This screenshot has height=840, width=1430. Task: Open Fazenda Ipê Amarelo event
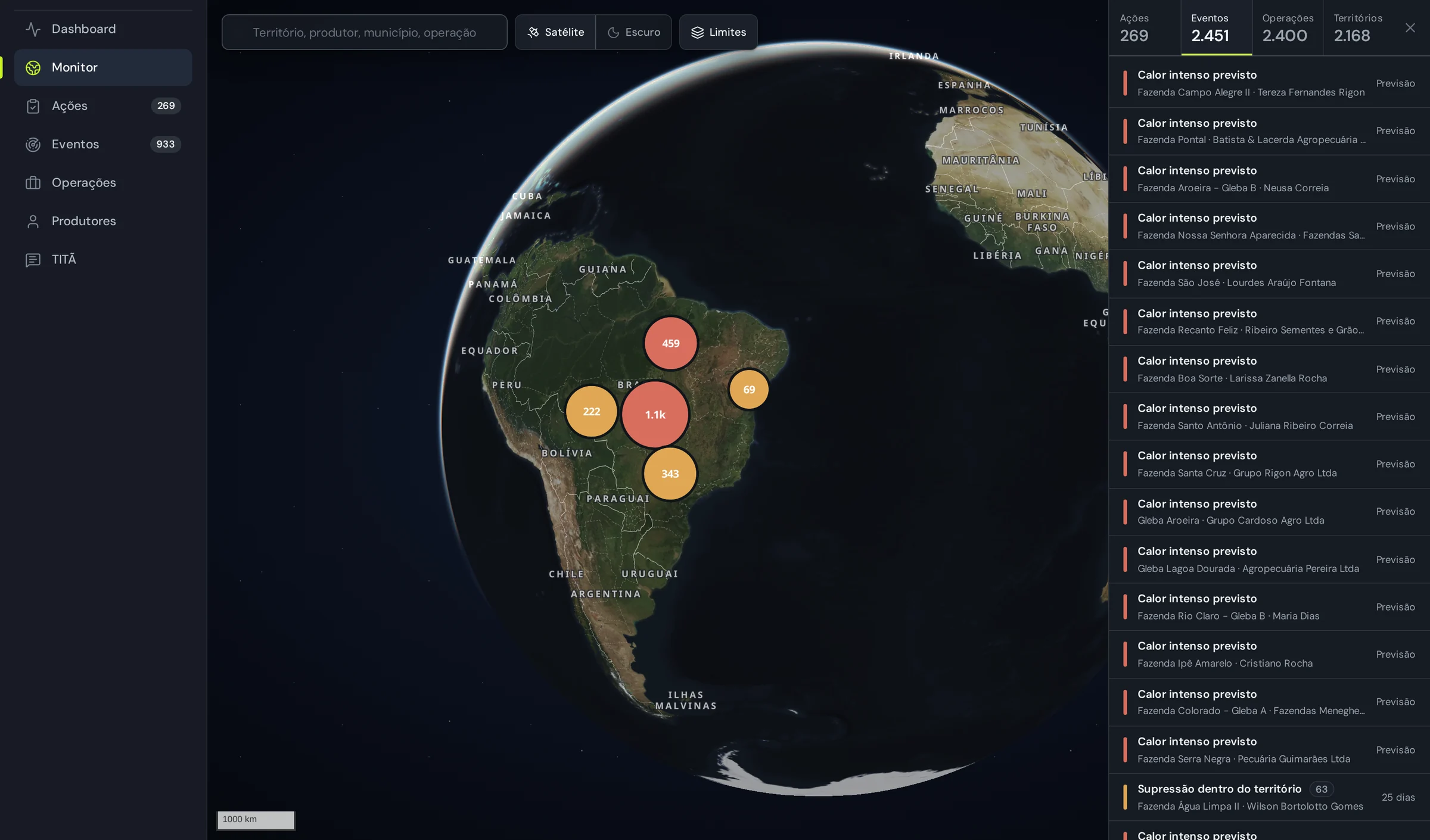tap(1269, 655)
